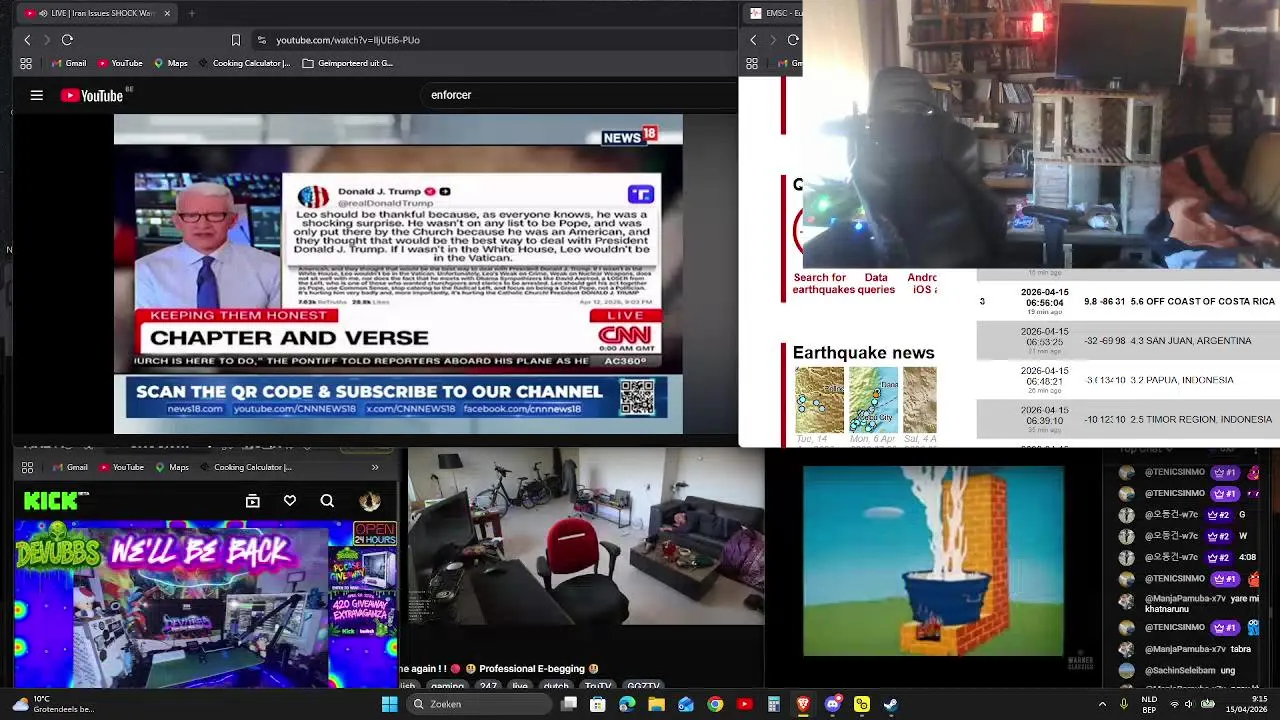The width and height of the screenshot is (1280, 720).
Task: Select SAN JUAN, ARGENTINA earthquake row
Action: (x=1128, y=341)
